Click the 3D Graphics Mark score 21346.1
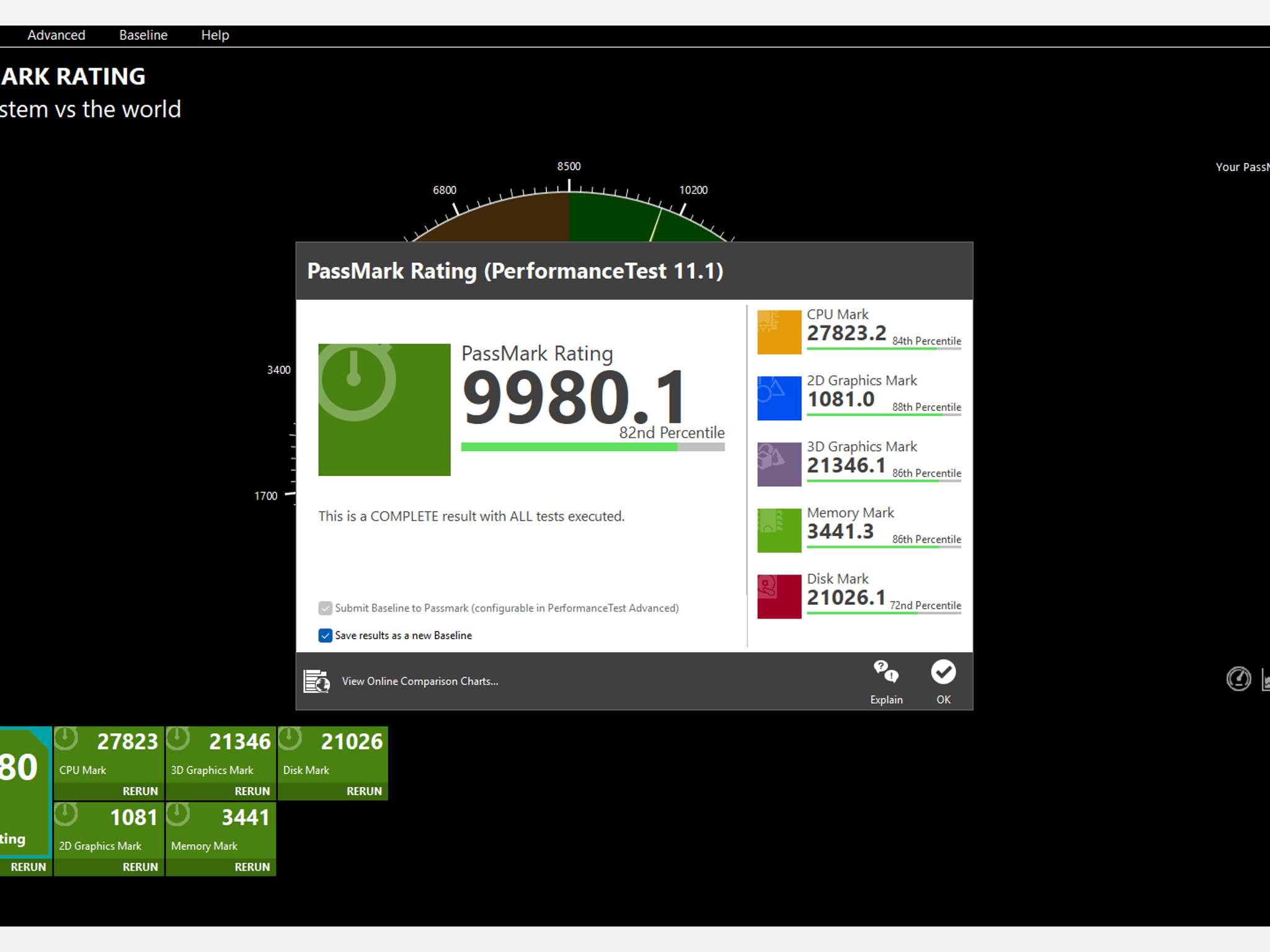The width and height of the screenshot is (1270, 952). [846, 465]
